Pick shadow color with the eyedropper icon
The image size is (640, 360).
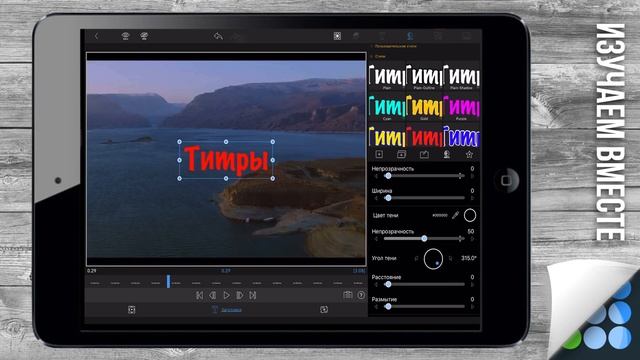[456, 215]
